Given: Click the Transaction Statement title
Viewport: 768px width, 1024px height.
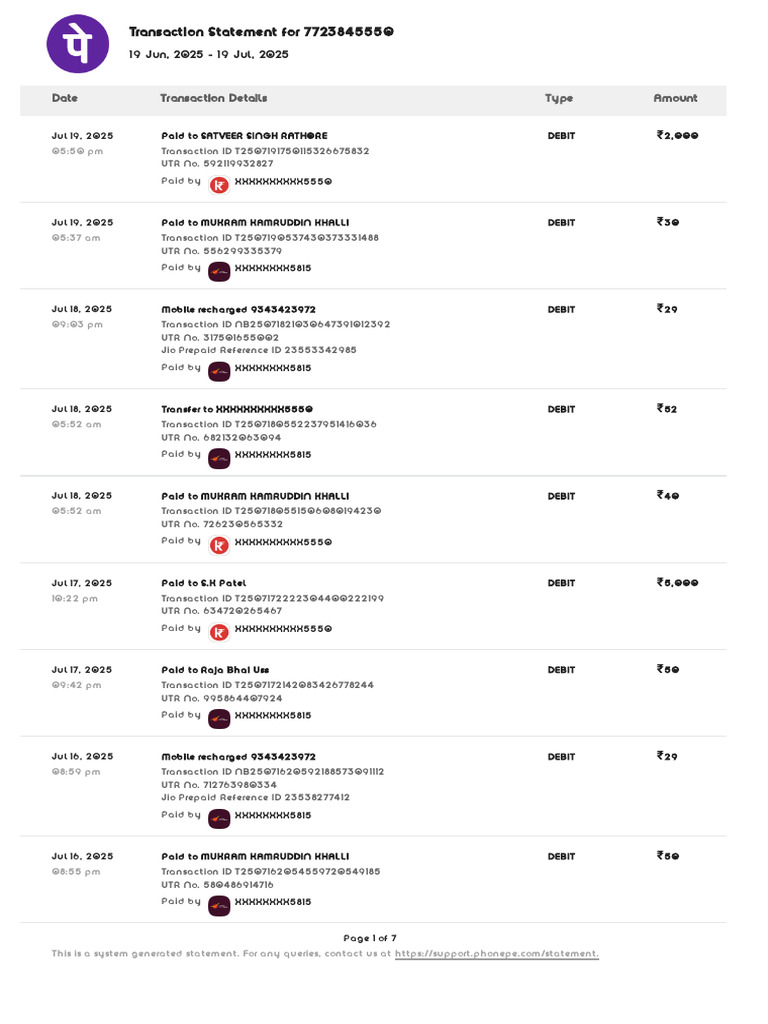Looking at the screenshot, I should (x=261, y=32).
